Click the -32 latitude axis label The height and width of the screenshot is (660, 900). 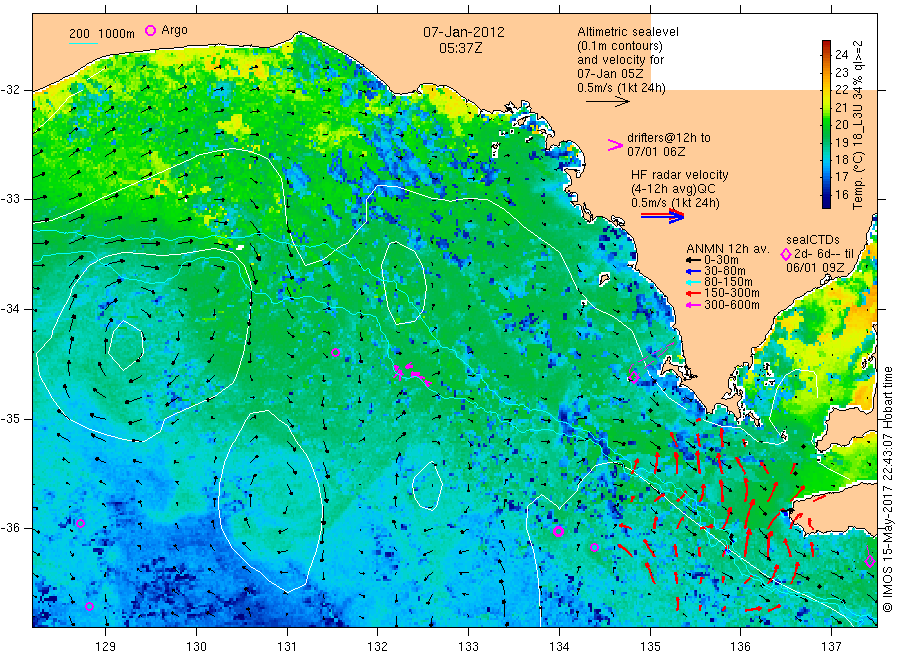10,90
